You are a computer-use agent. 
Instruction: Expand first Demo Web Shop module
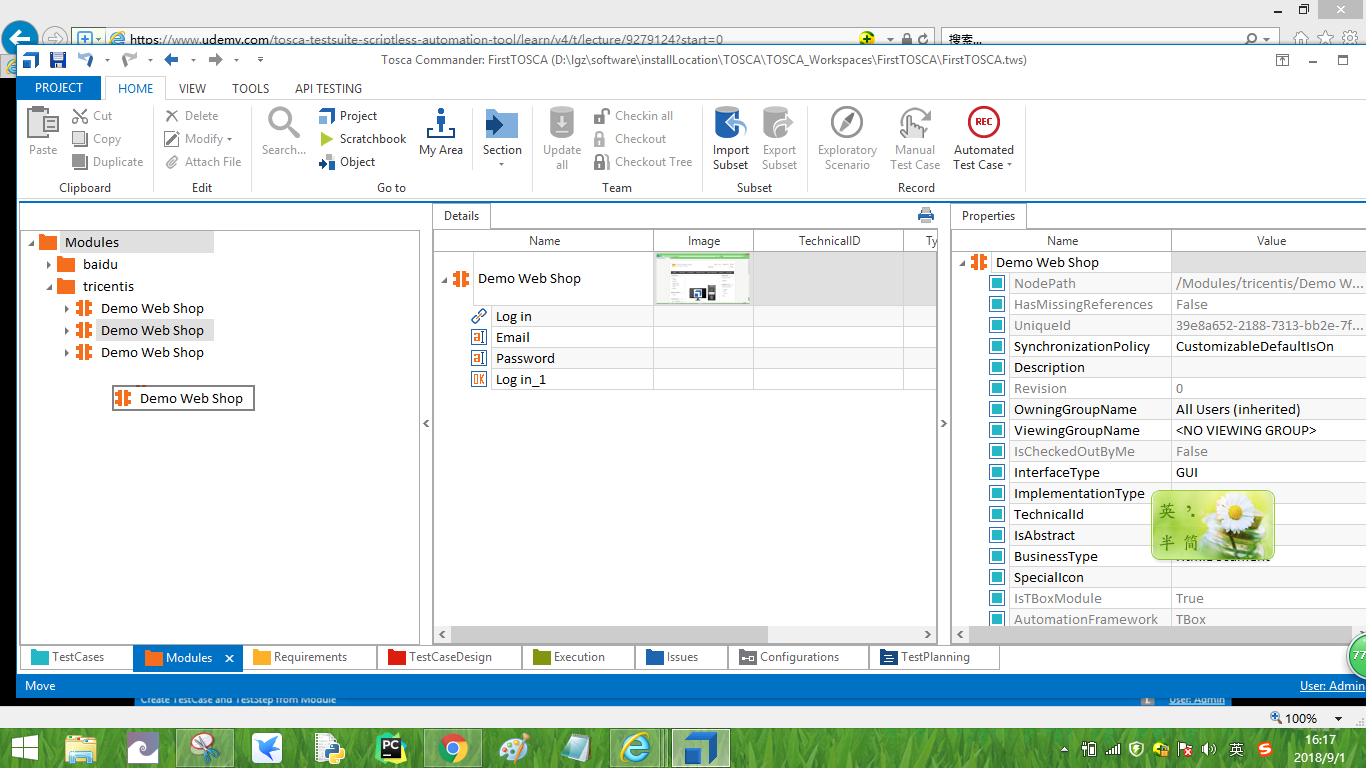coord(67,309)
